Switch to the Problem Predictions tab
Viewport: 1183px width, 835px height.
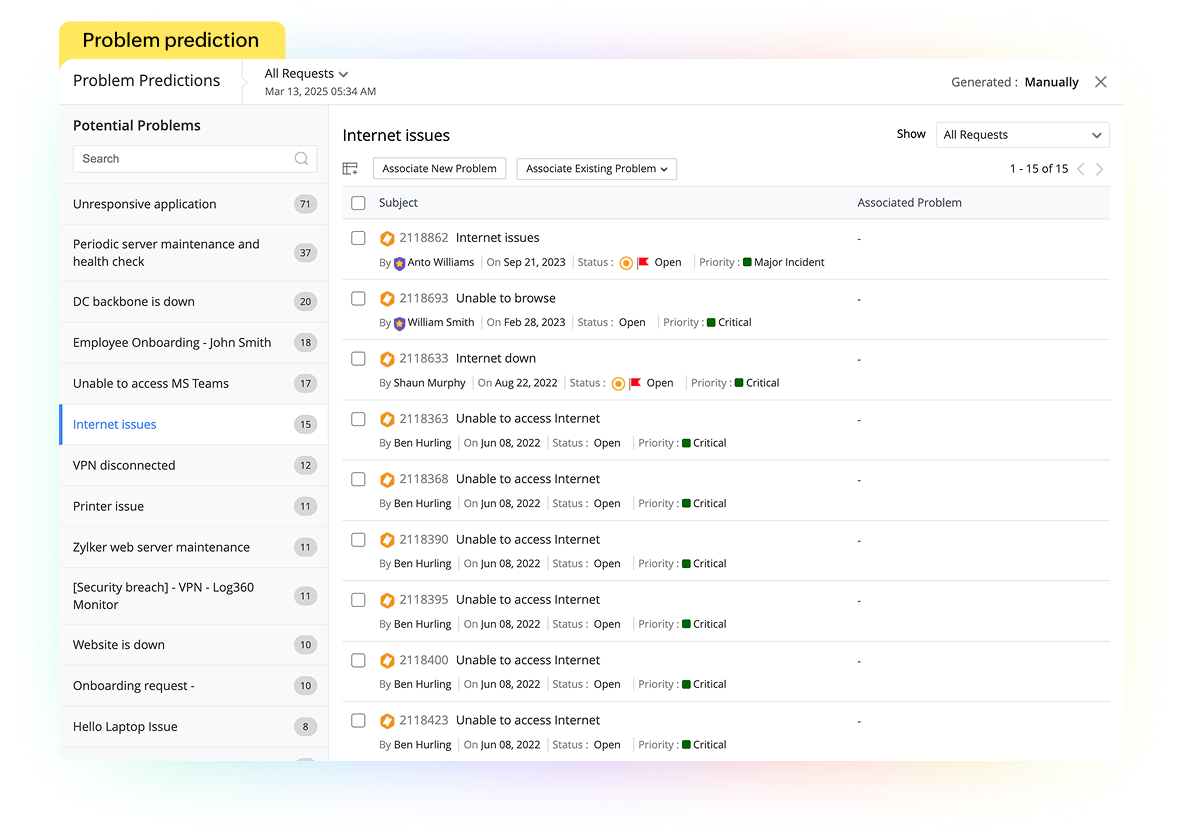pos(146,80)
